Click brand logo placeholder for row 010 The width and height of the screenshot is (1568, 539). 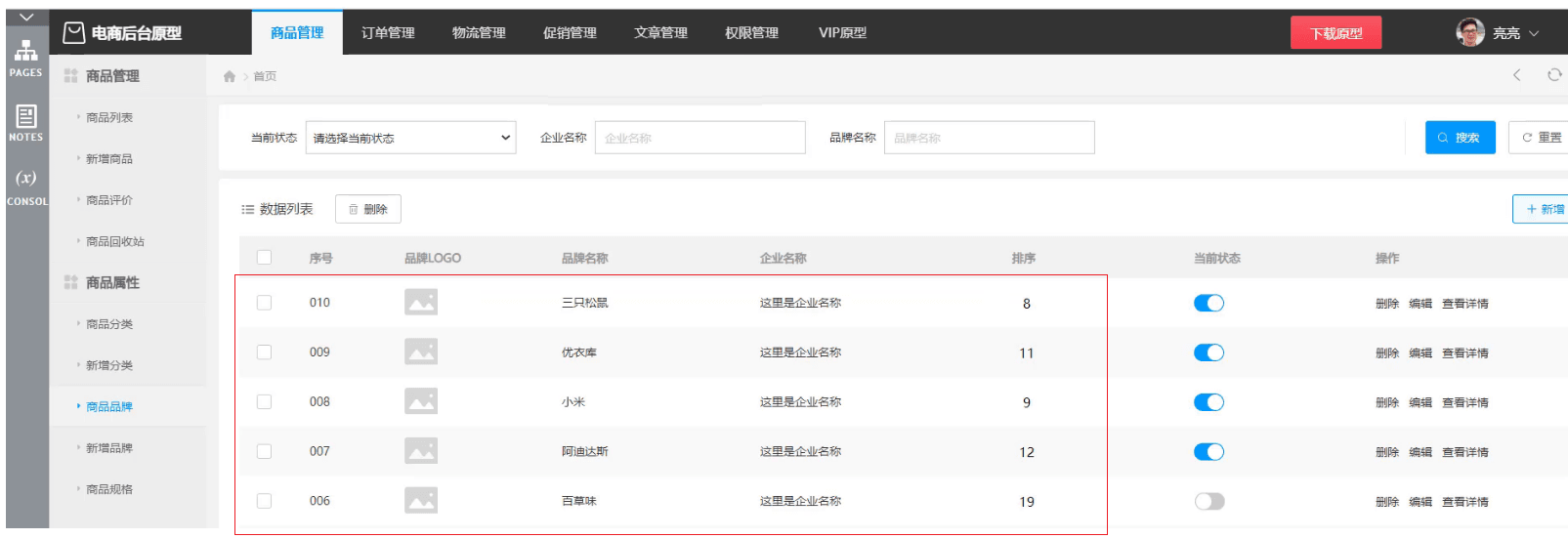coord(421,303)
